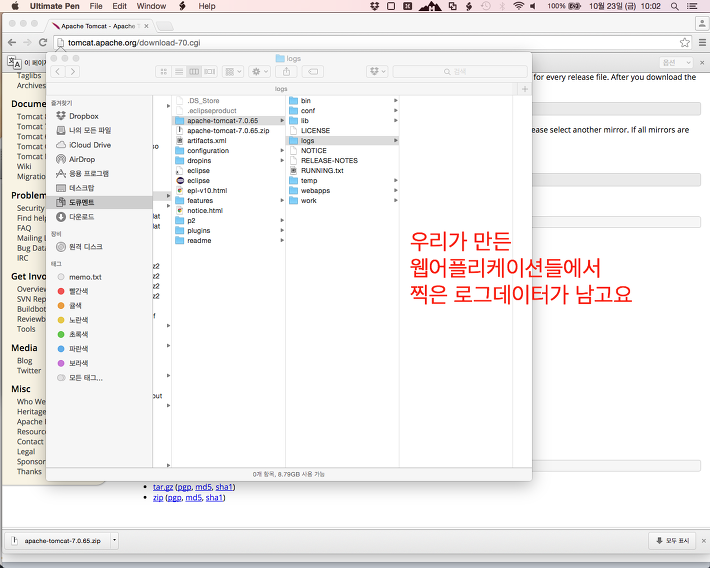
Task: Open AirDrop in Finder sidebar
Action: point(75,159)
